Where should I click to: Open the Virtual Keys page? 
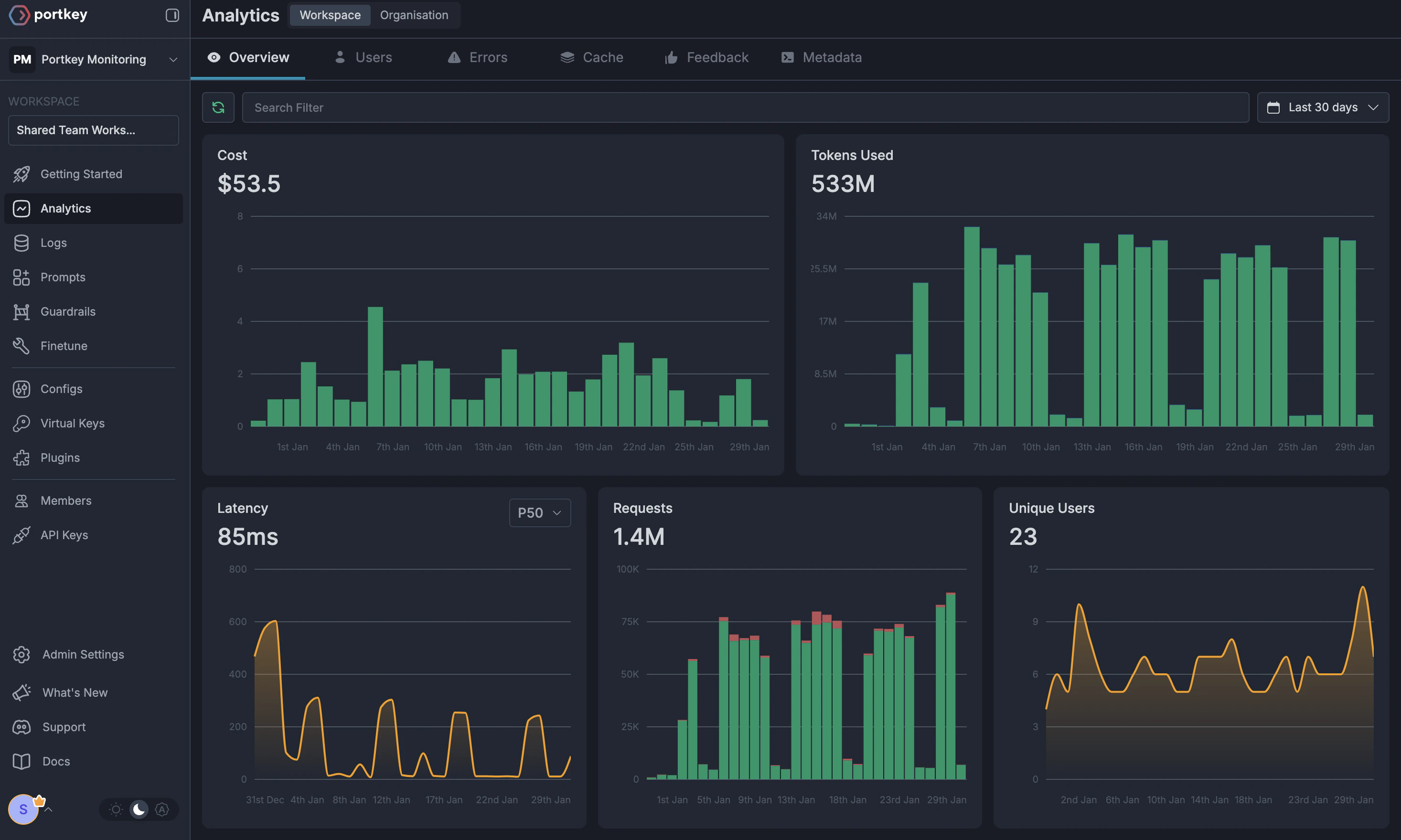click(x=73, y=424)
